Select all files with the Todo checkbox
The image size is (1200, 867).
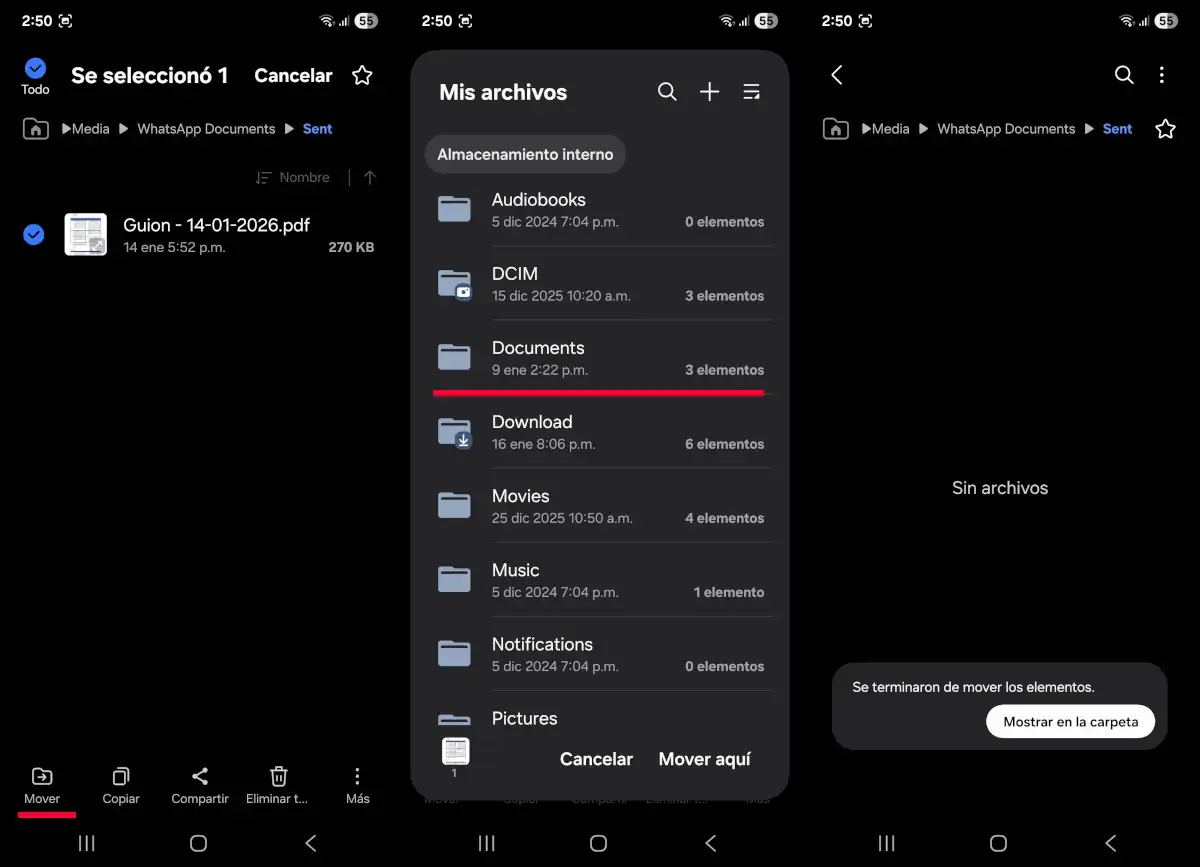coord(34,66)
